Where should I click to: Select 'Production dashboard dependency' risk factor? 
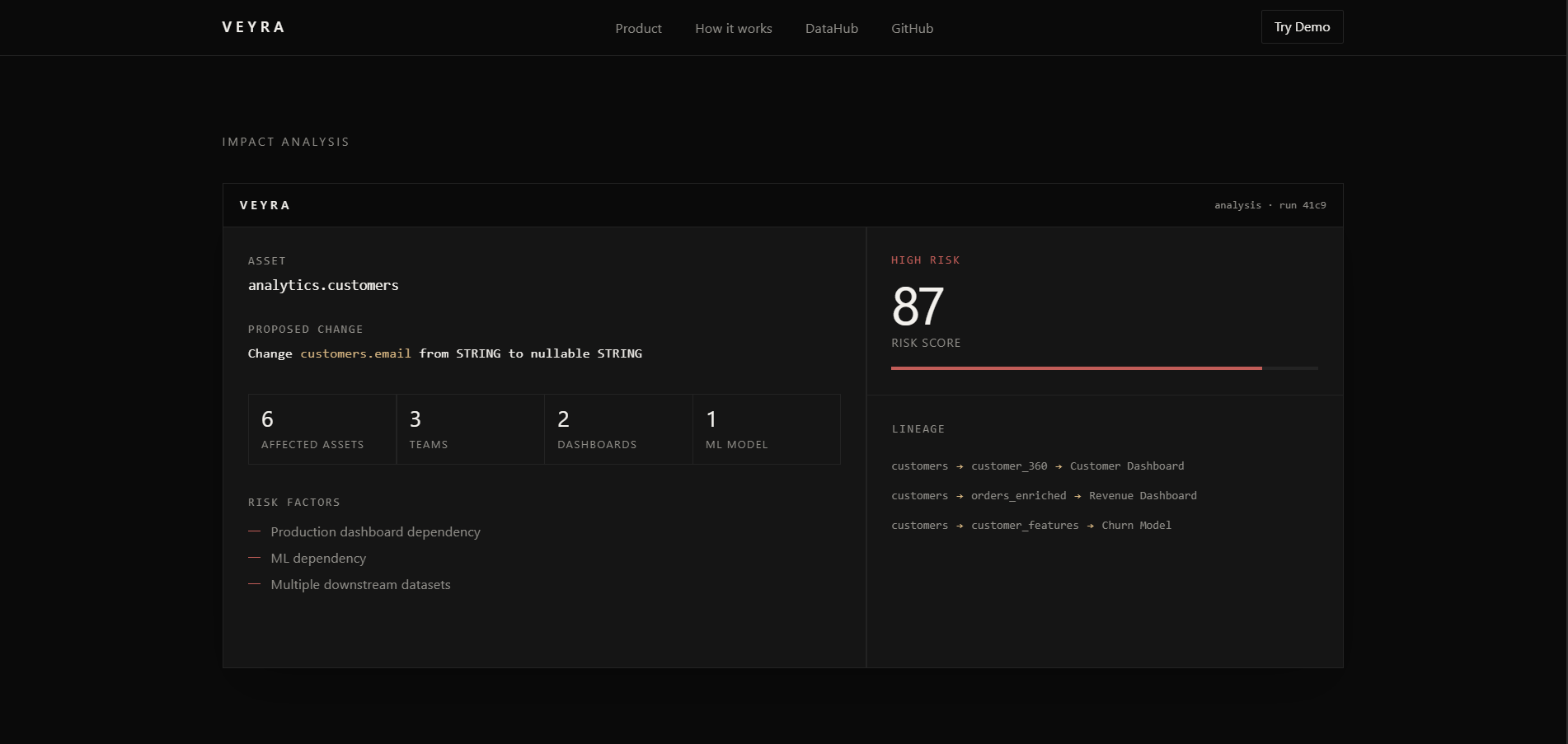tap(375, 532)
